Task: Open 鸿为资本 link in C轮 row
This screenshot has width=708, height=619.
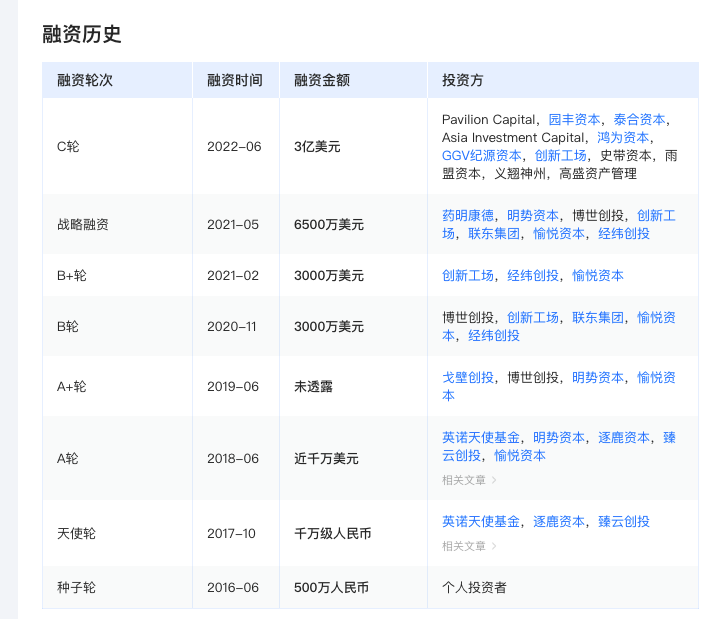Action: coord(623,137)
